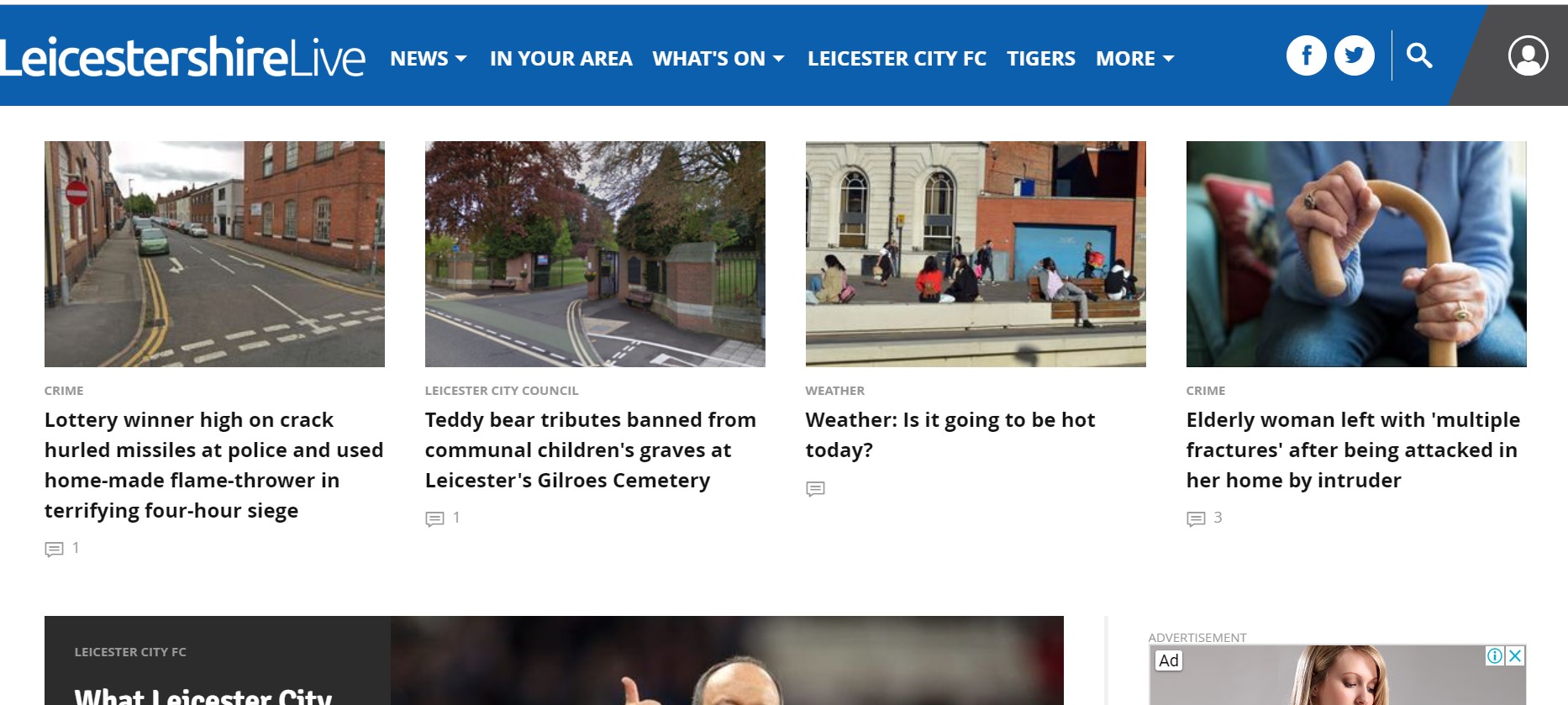
Task: Open the 'Is it going to be hot' headline
Action: (950, 434)
